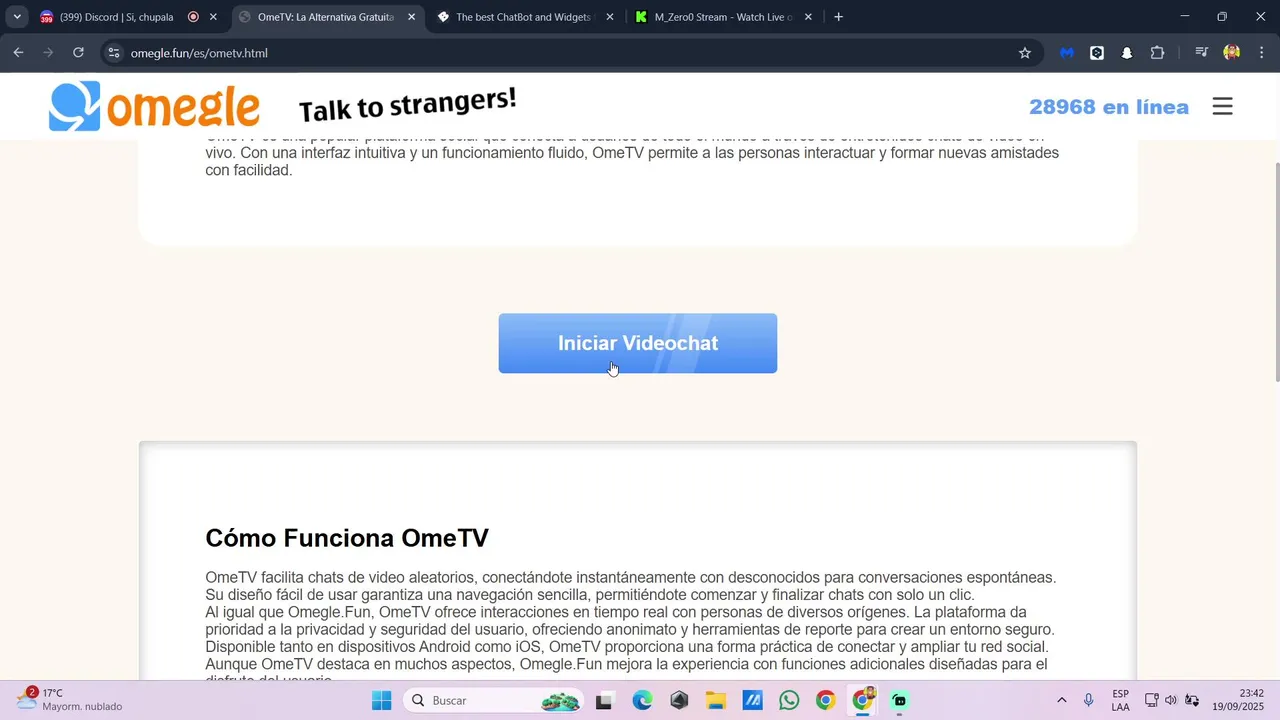1280x720 pixels.
Task: Bookmark this page with the star icon
Action: (x=1025, y=53)
